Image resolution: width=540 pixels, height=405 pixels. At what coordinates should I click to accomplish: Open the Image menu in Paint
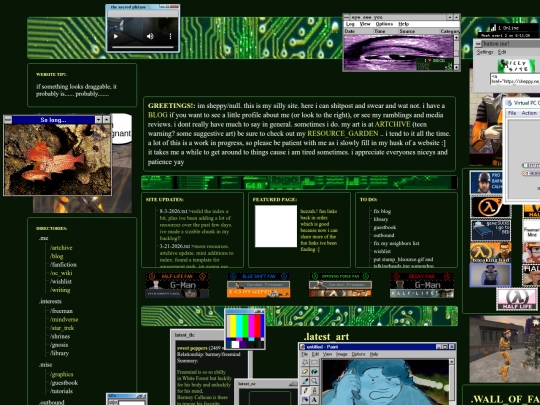coord(342,354)
